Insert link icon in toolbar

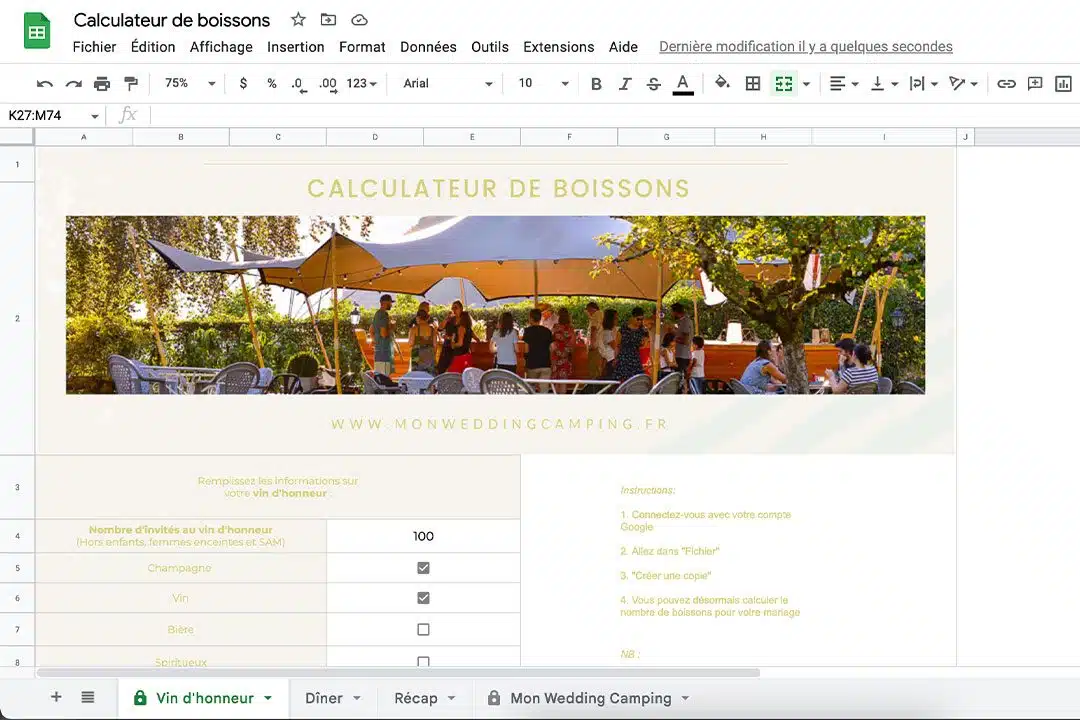point(1006,83)
